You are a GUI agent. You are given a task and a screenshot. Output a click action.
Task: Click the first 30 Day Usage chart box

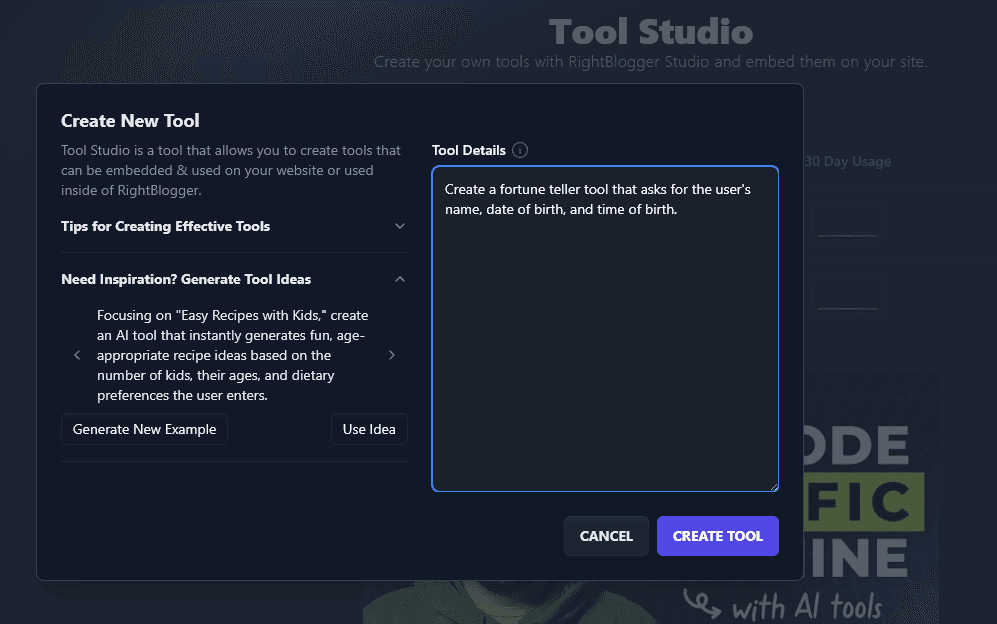click(848, 220)
